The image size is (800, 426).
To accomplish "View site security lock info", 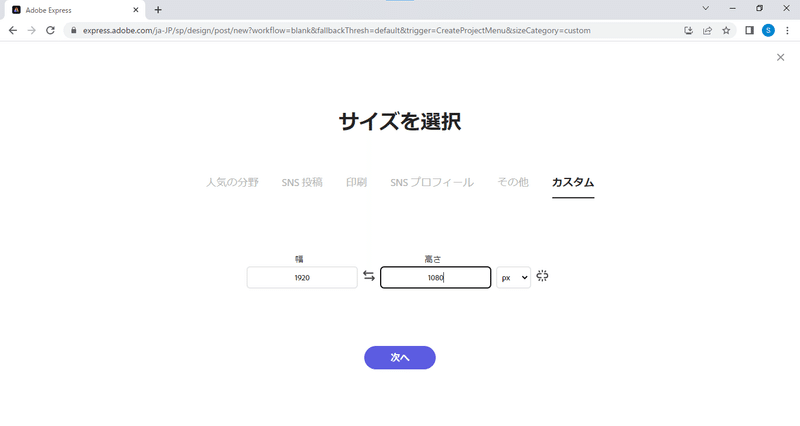I will 73,31.
